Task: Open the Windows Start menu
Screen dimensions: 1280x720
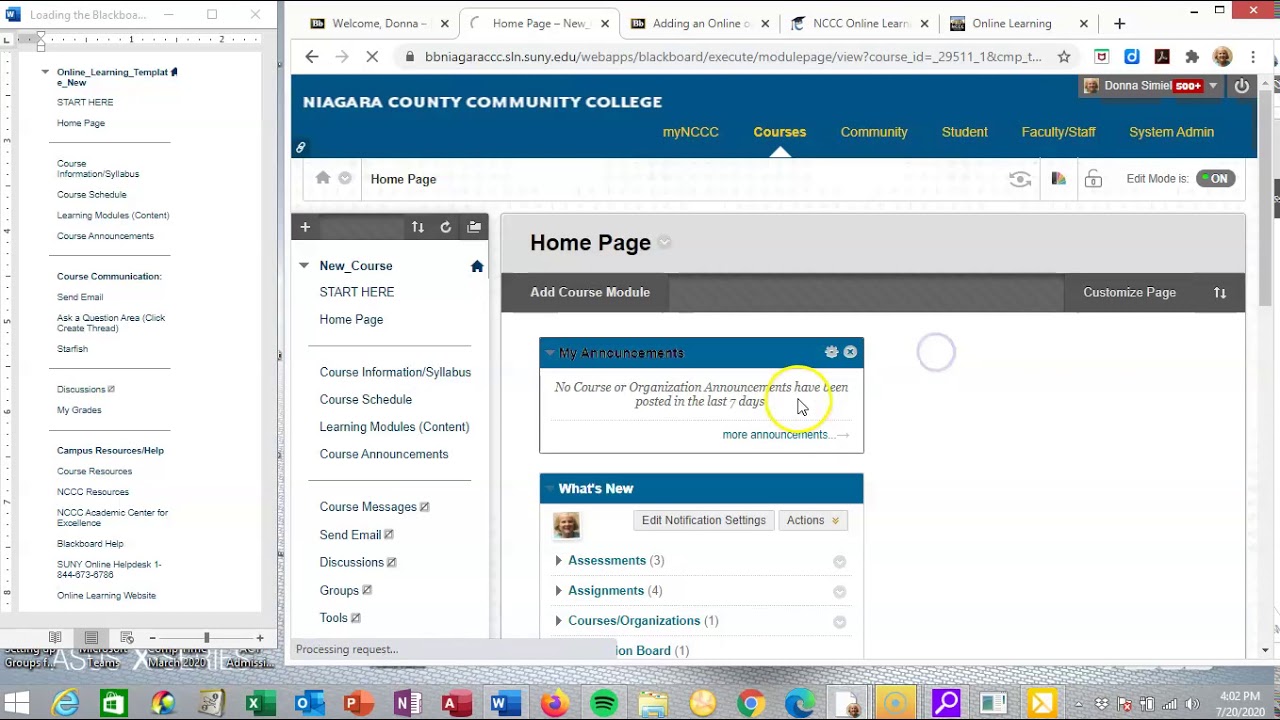Action: point(17,704)
